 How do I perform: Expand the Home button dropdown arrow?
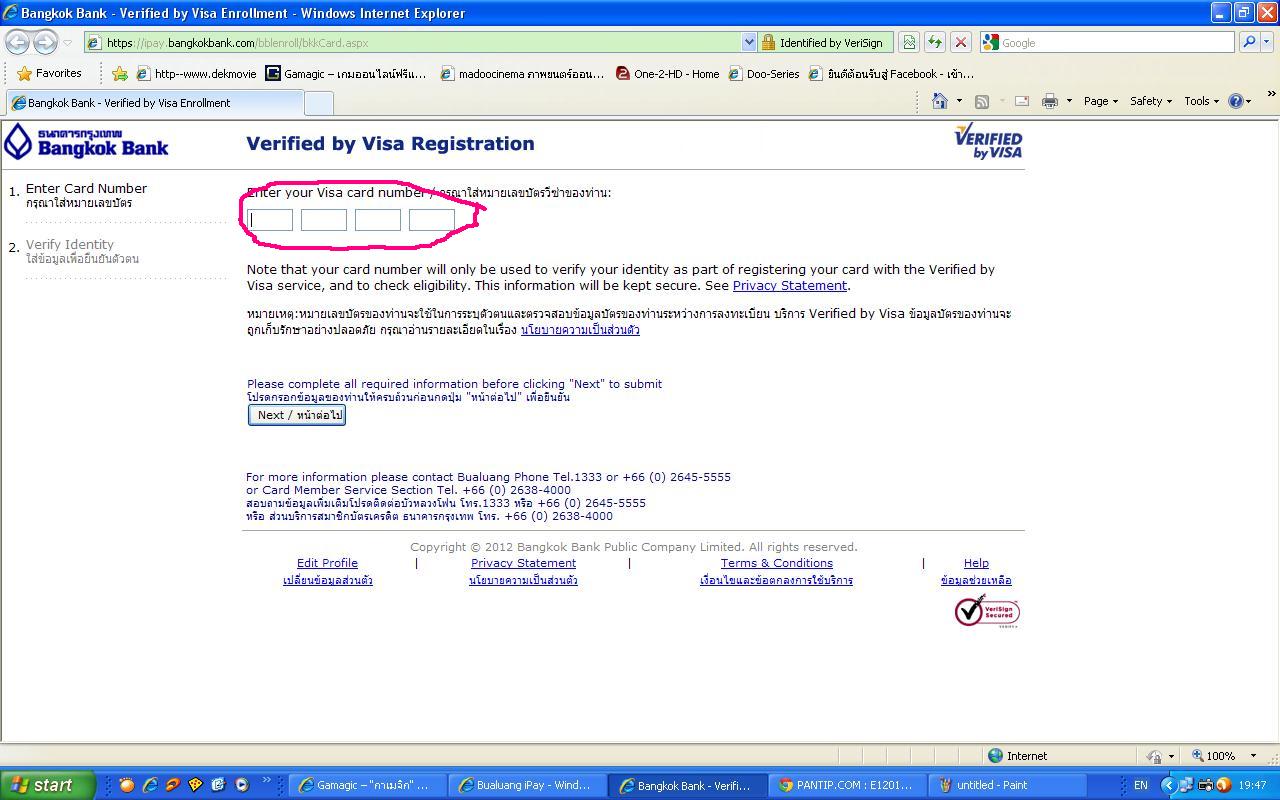[959, 101]
